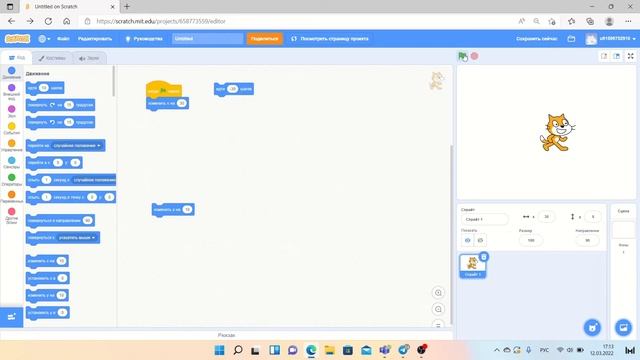Zoom out on the code workspace
This screenshot has width=640, height=360.
point(438,309)
